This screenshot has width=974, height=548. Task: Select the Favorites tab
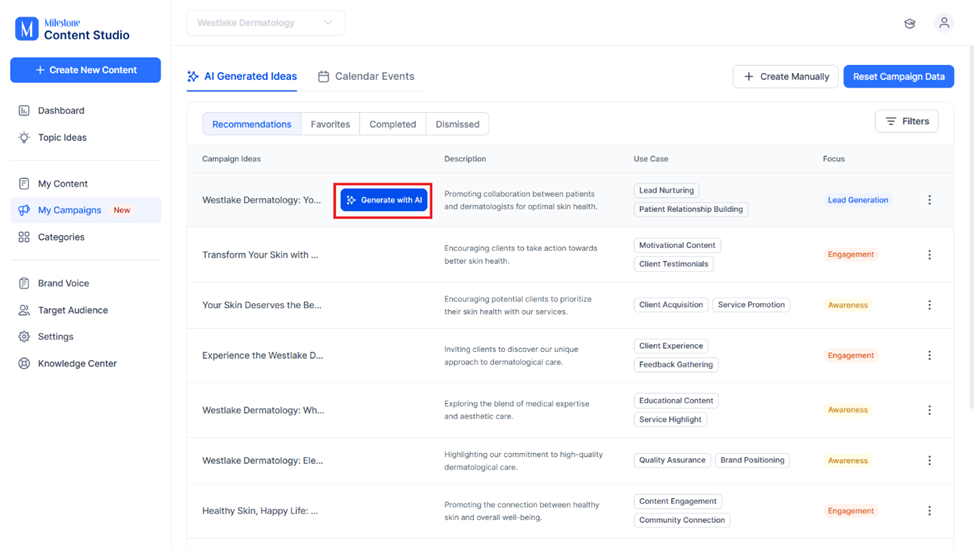click(330, 124)
